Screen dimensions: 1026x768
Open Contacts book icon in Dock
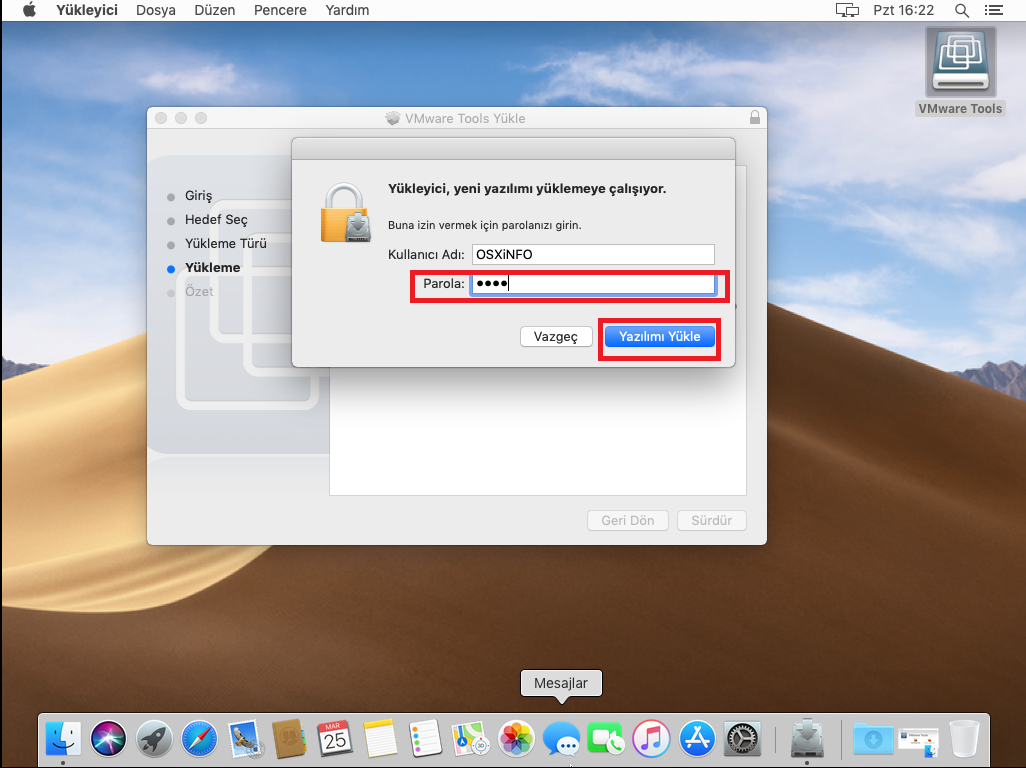click(289, 739)
